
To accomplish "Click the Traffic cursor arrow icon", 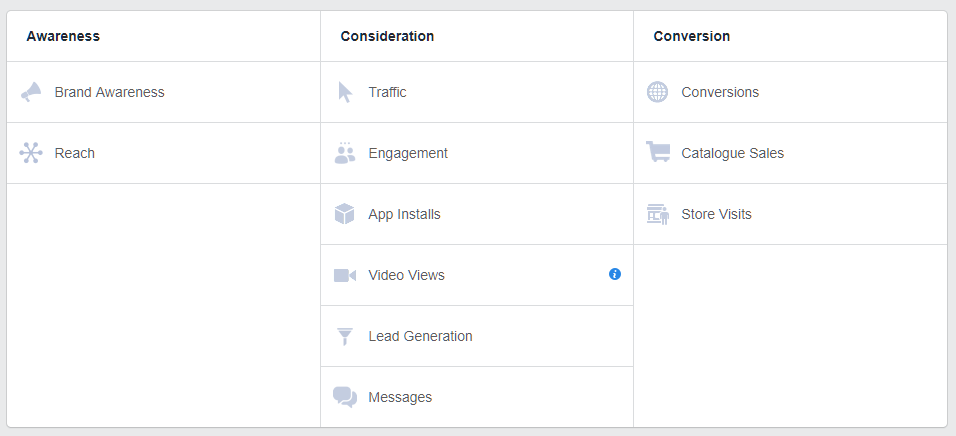I will tap(345, 92).
